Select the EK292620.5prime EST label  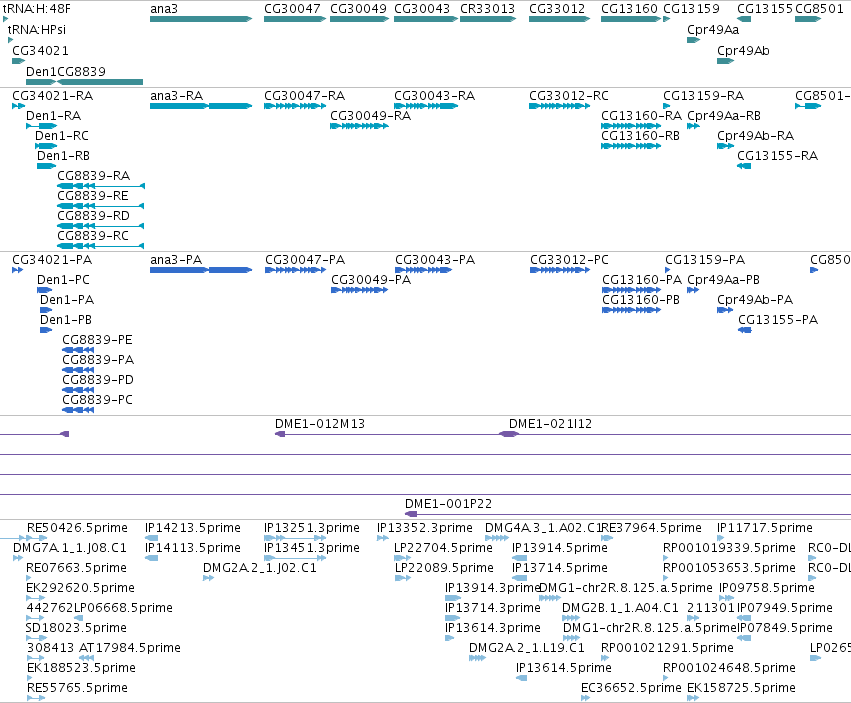(80, 588)
